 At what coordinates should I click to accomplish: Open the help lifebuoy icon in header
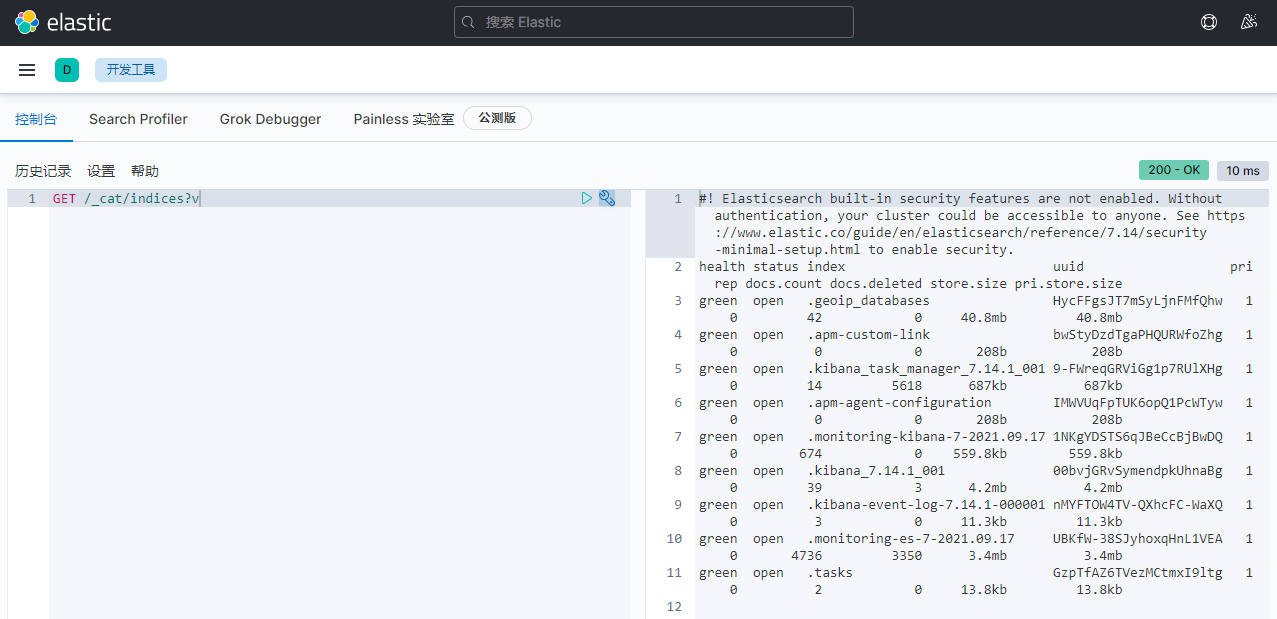[1209, 22]
